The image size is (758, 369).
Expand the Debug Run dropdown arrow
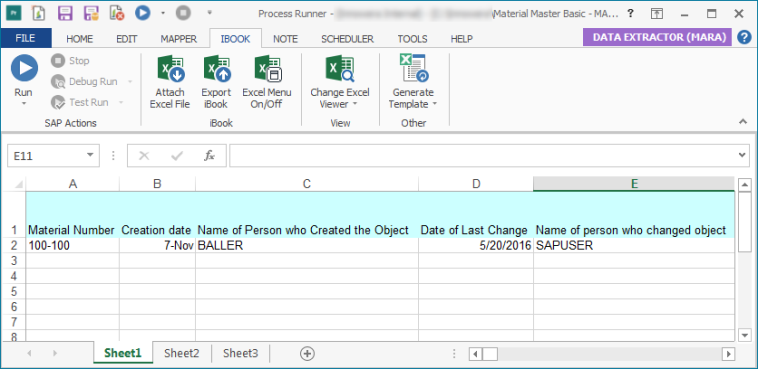tap(130, 82)
